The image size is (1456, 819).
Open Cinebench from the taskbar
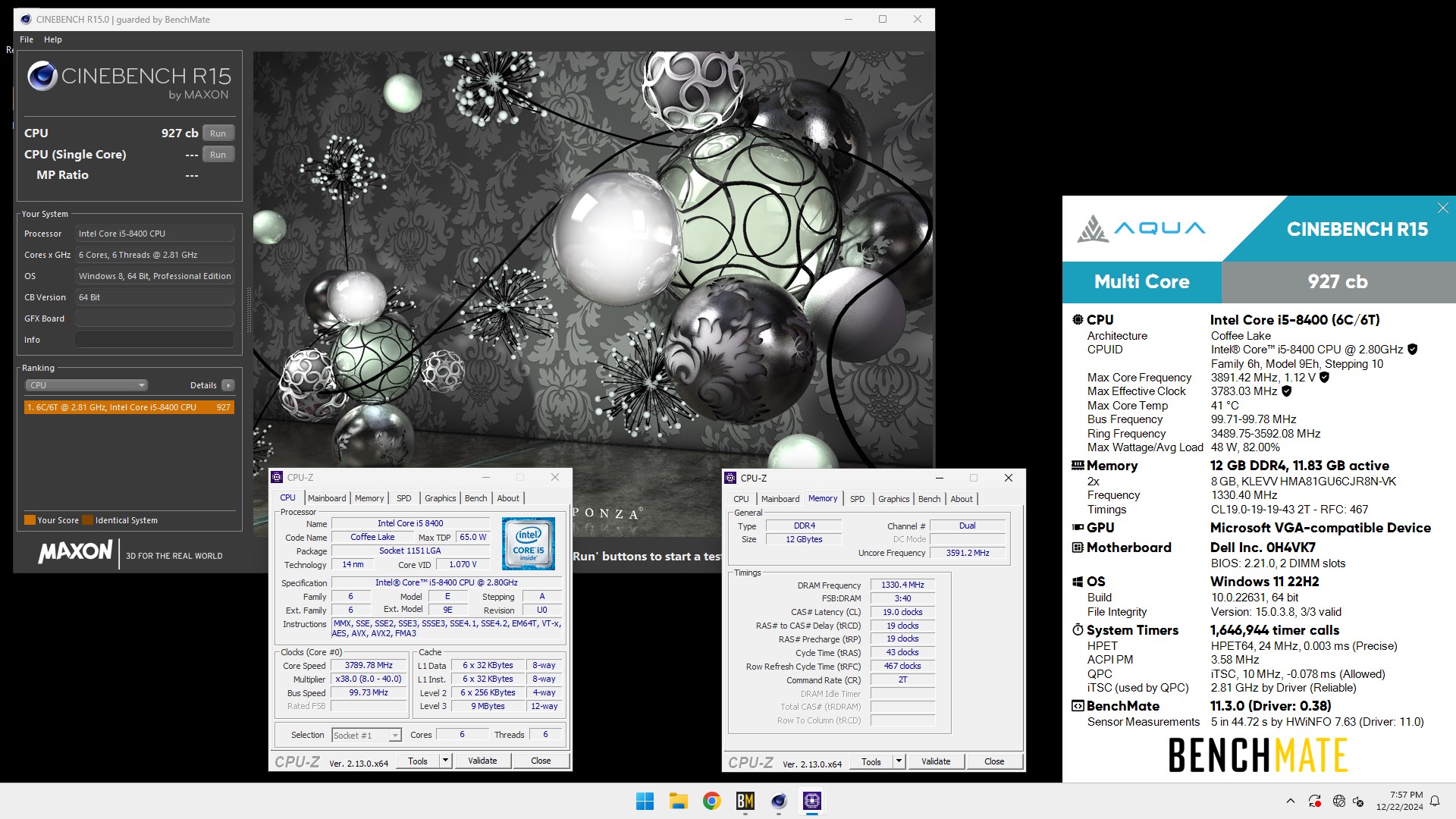coord(779,801)
